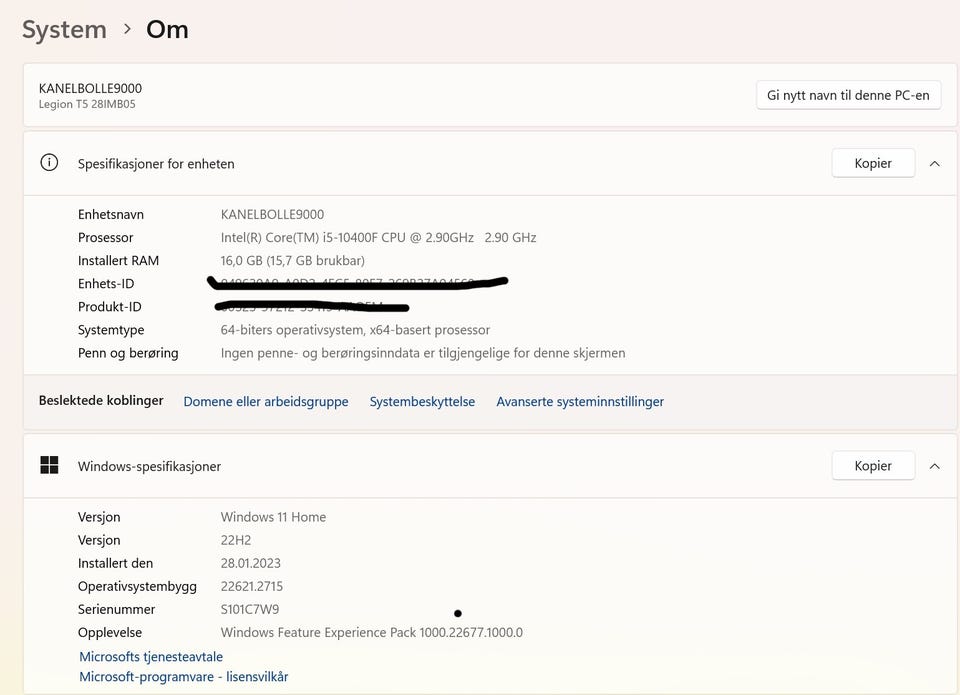The width and height of the screenshot is (960, 695).
Task: Select the OS build 22621.2715 value
Action: [x=252, y=587]
